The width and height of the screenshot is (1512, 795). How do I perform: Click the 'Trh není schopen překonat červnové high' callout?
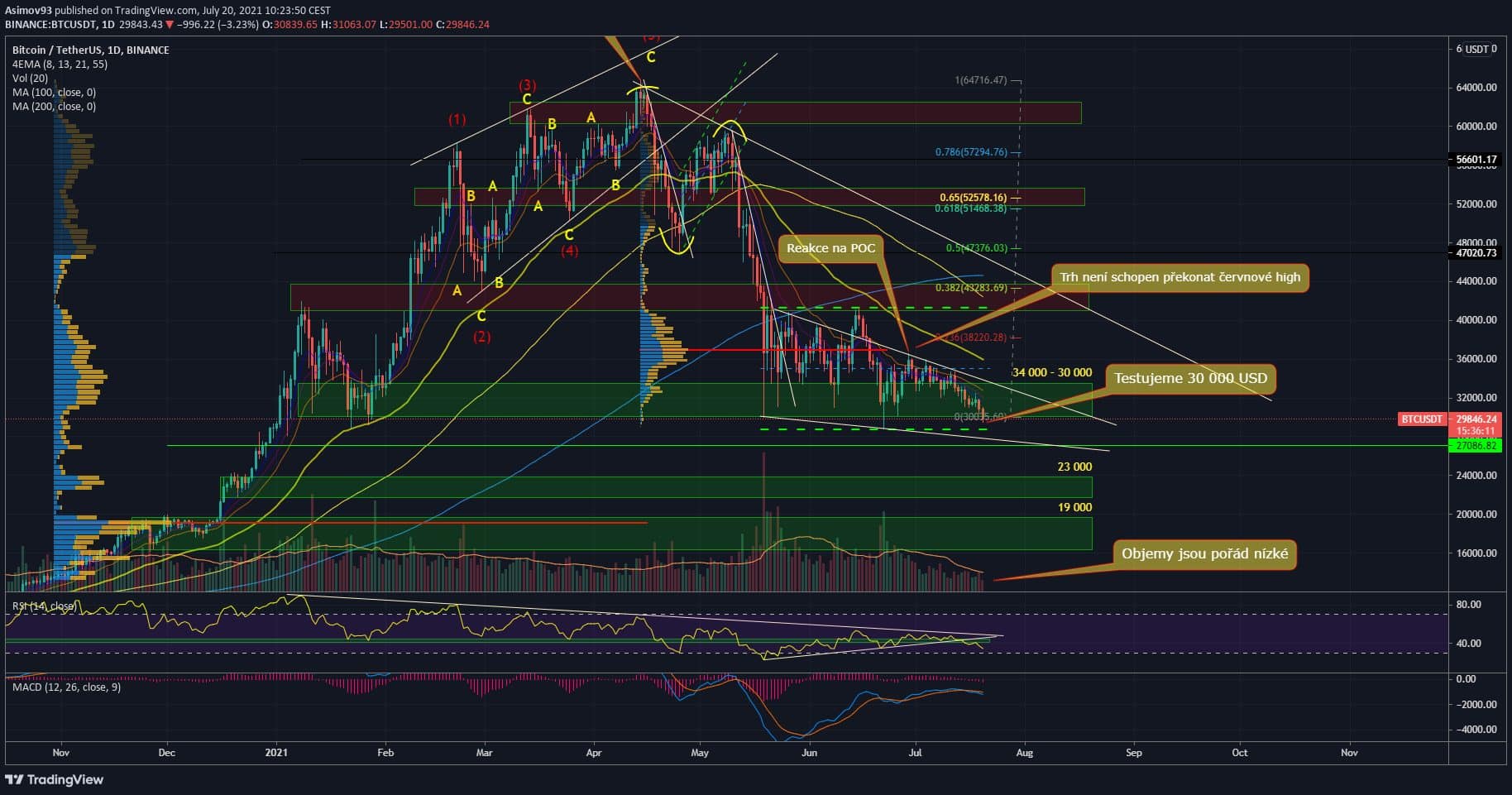pos(1179,277)
